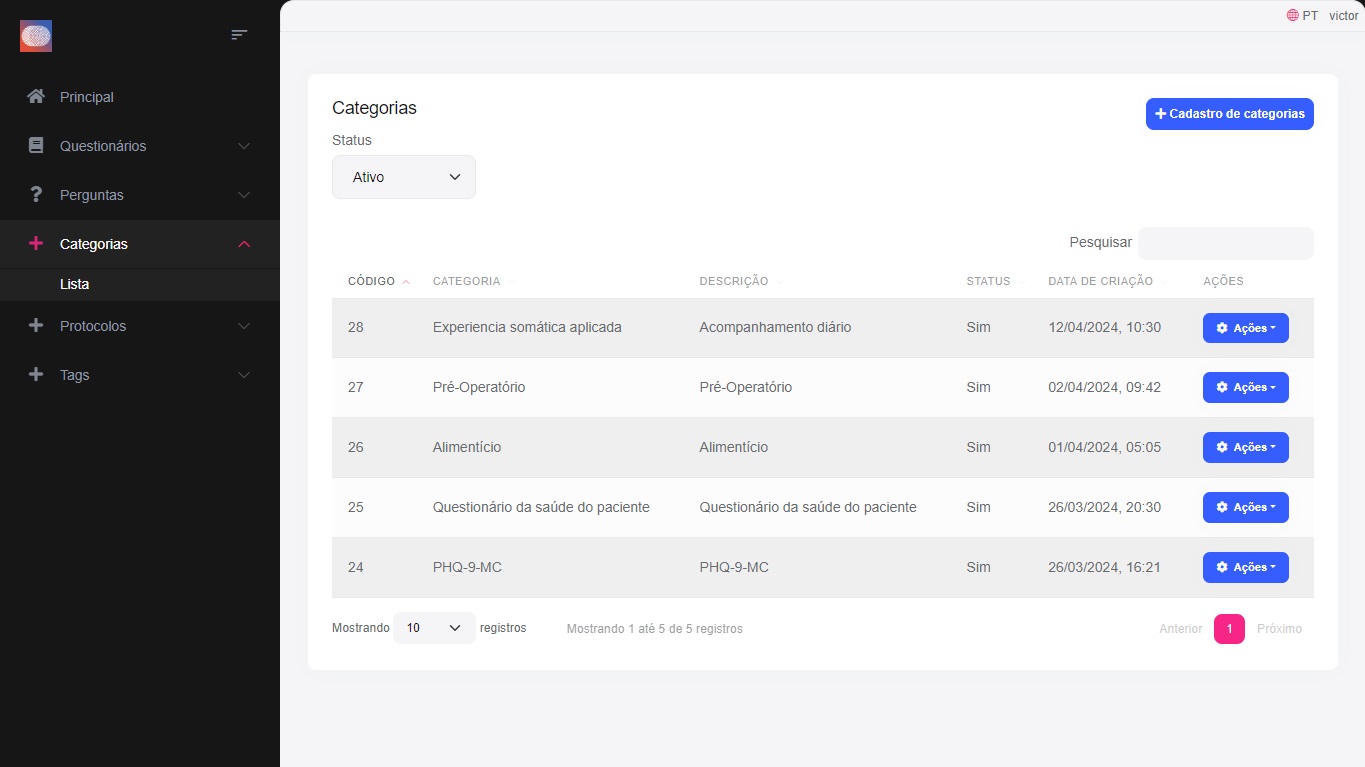This screenshot has height=767, width=1365.
Task: Open the Status dropdown showing Ativo
Action: 403,176
